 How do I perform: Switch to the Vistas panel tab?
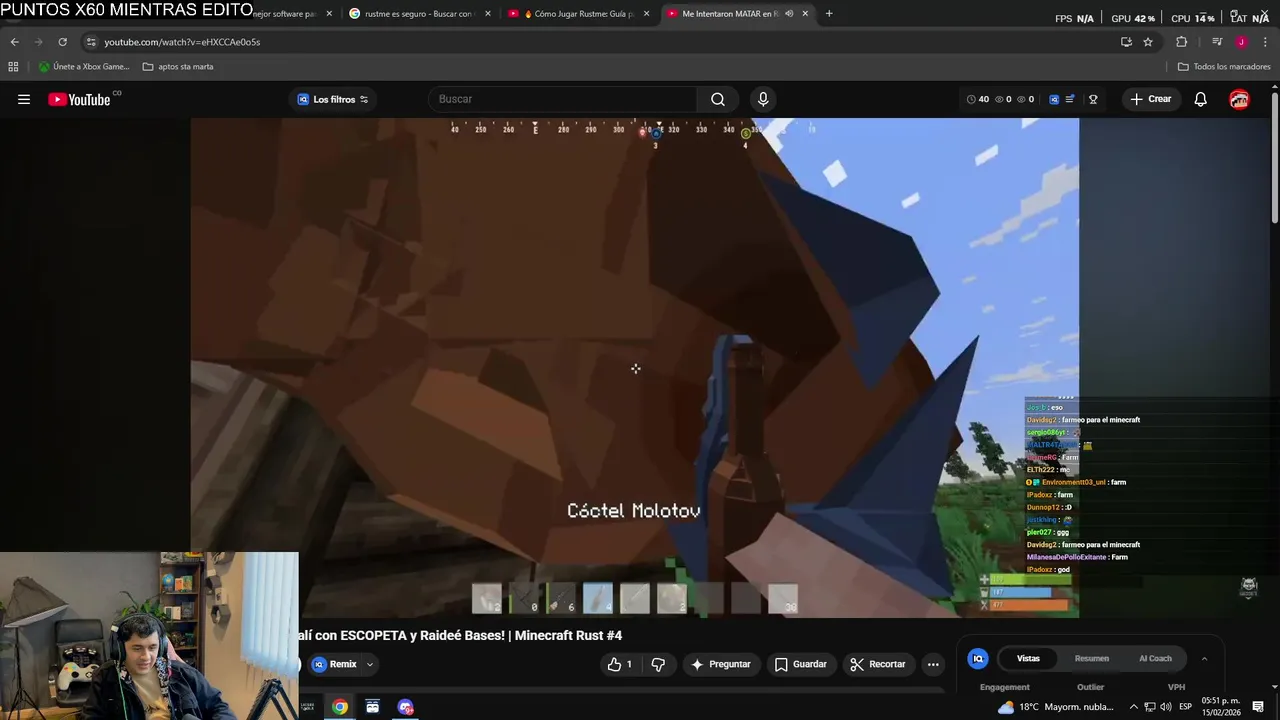pos(1028,658)
